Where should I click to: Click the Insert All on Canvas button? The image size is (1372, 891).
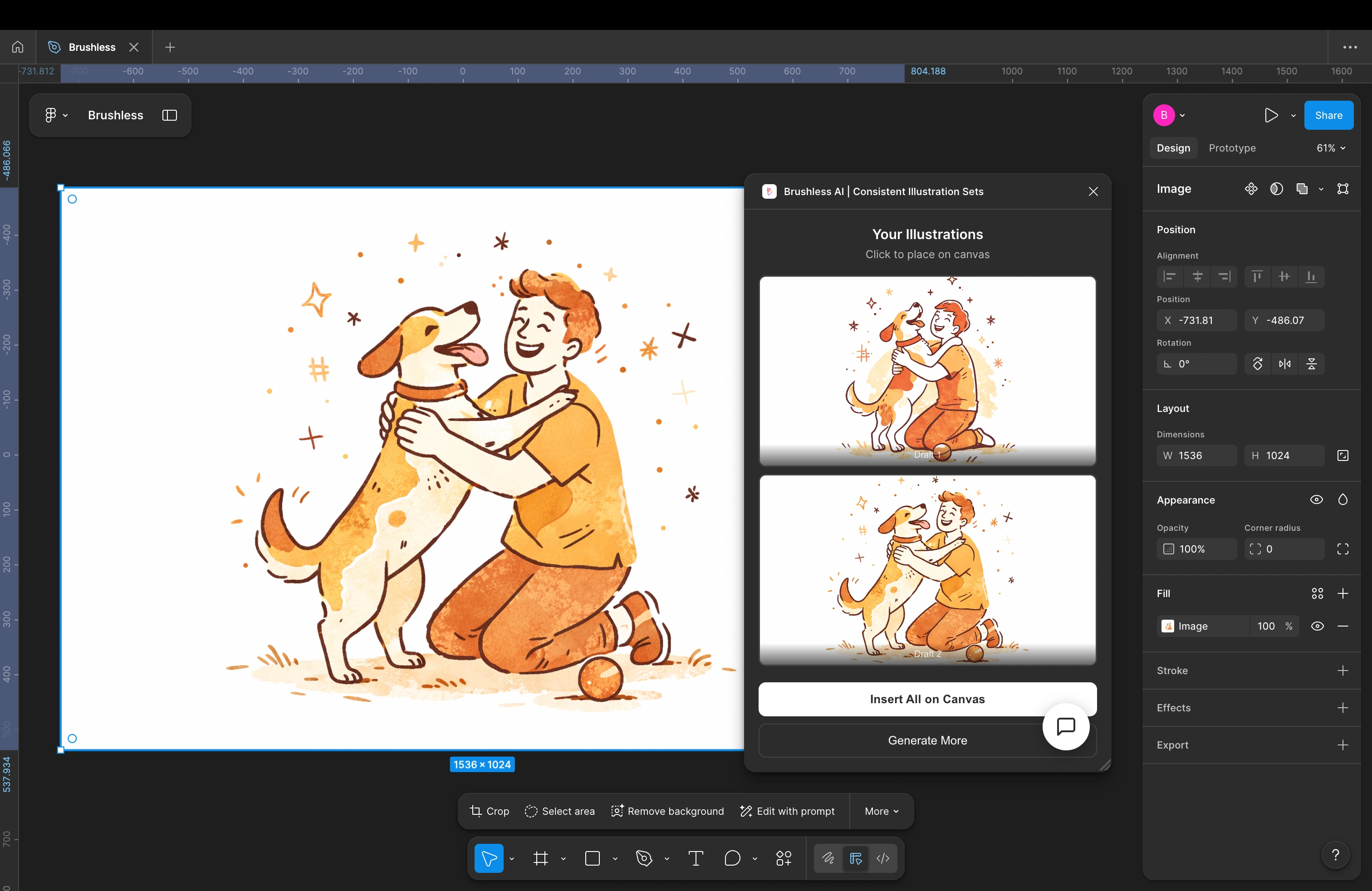(927, 699)
